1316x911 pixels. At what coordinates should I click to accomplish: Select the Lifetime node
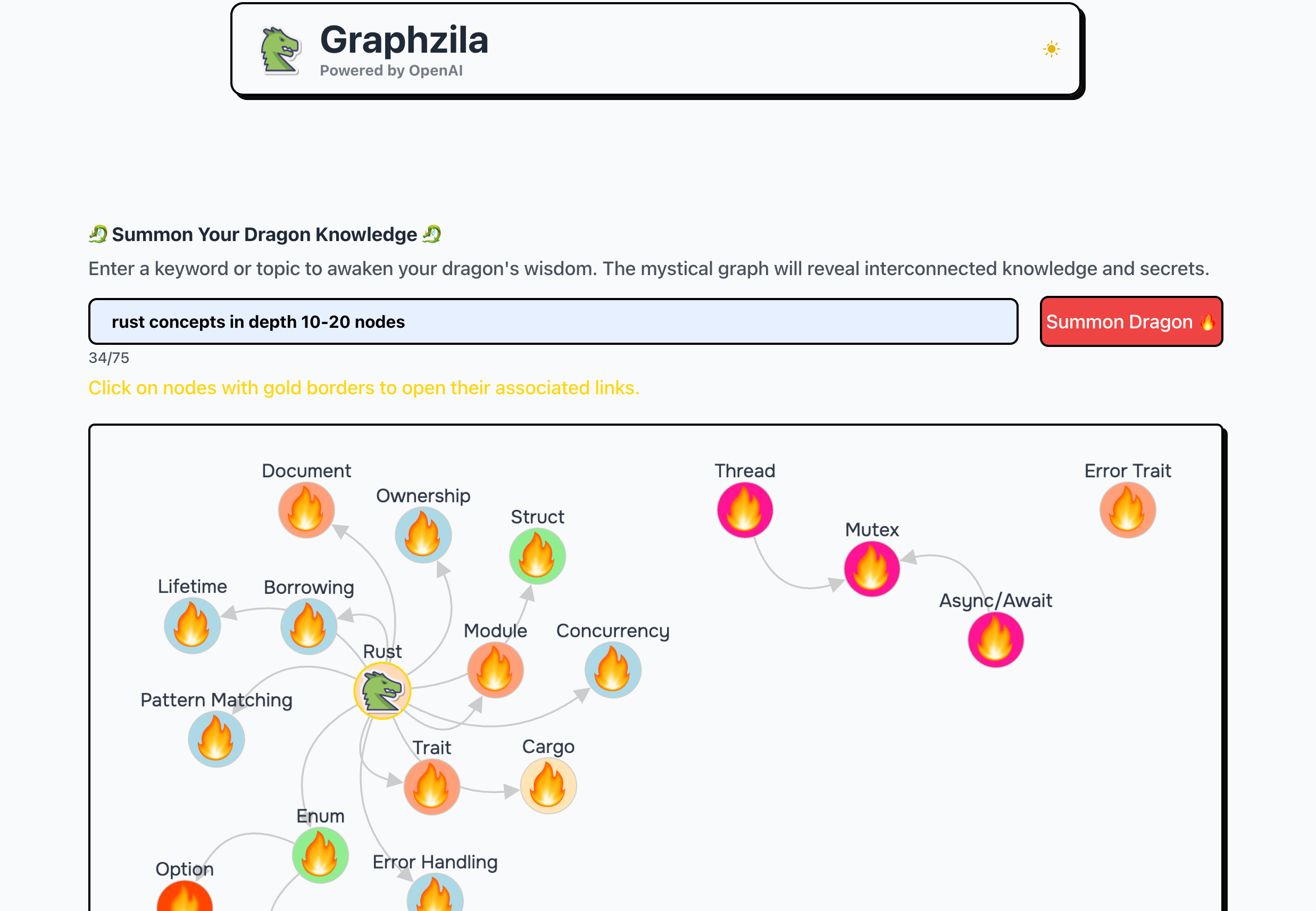tap(192, 625)
